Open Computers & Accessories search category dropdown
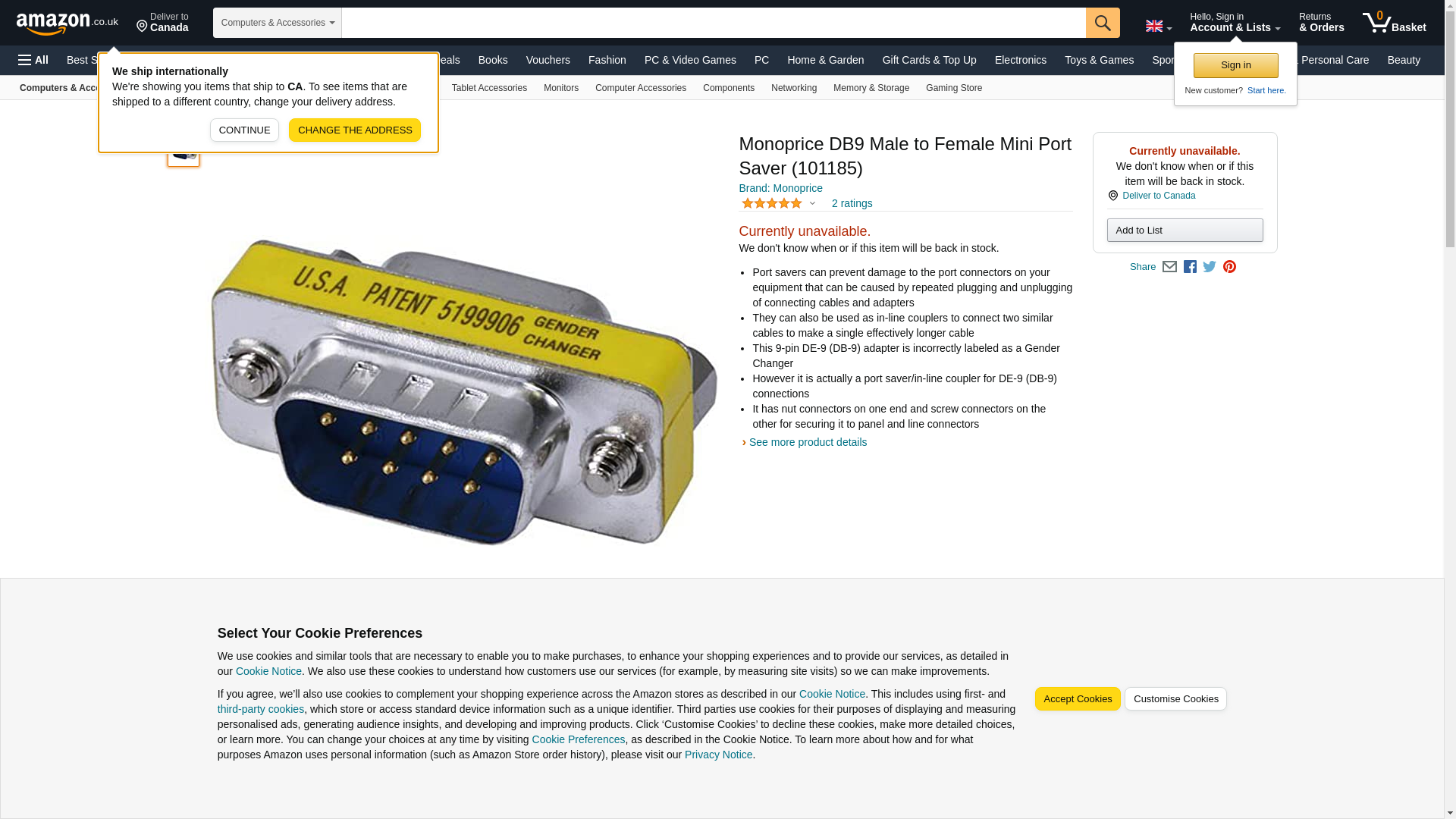 pos(278,23)
